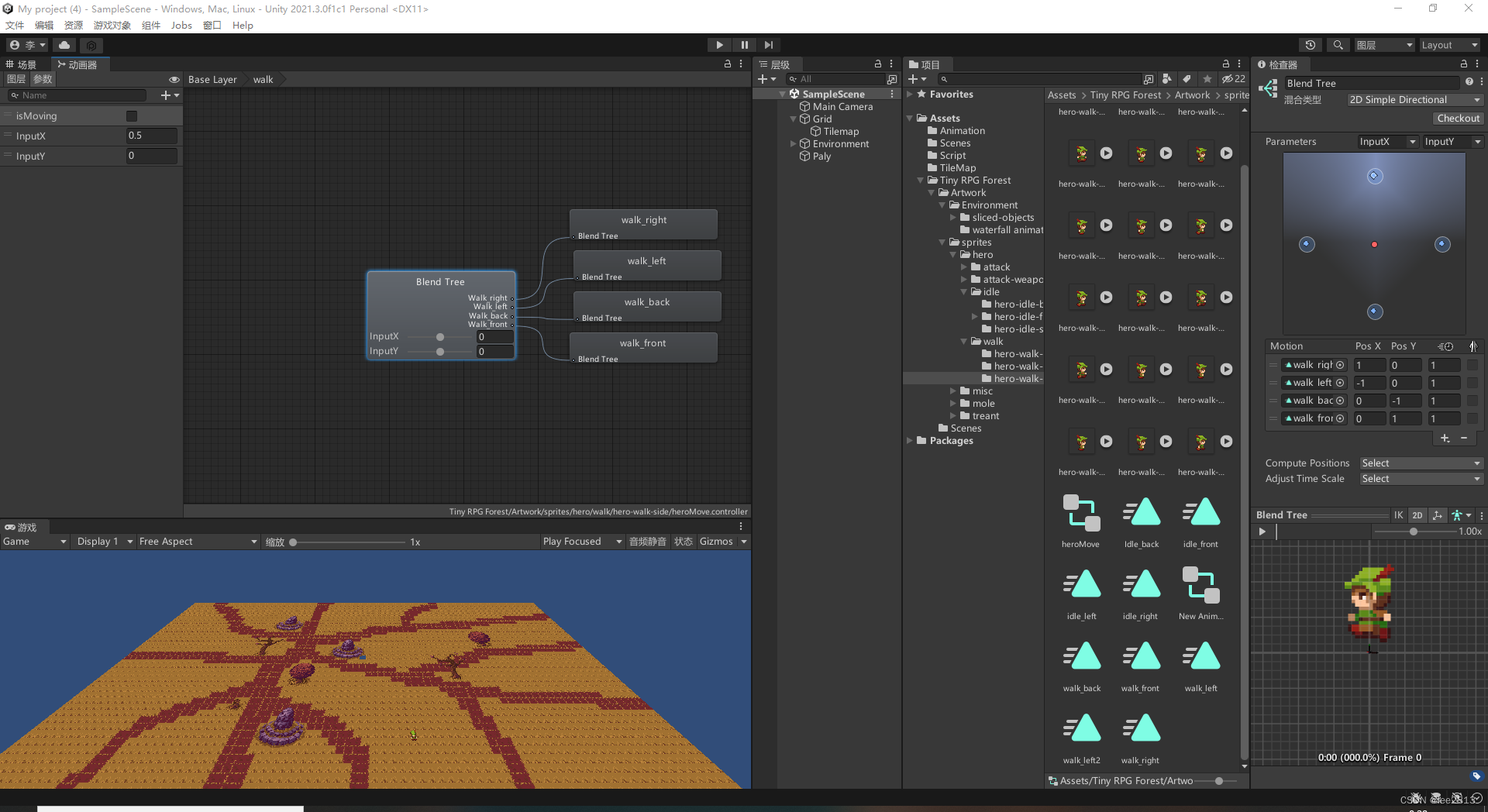Select the idle_front animation clip
Image resolution: width=1488 pixels, height=812 pixels.
click(1200, 521)
